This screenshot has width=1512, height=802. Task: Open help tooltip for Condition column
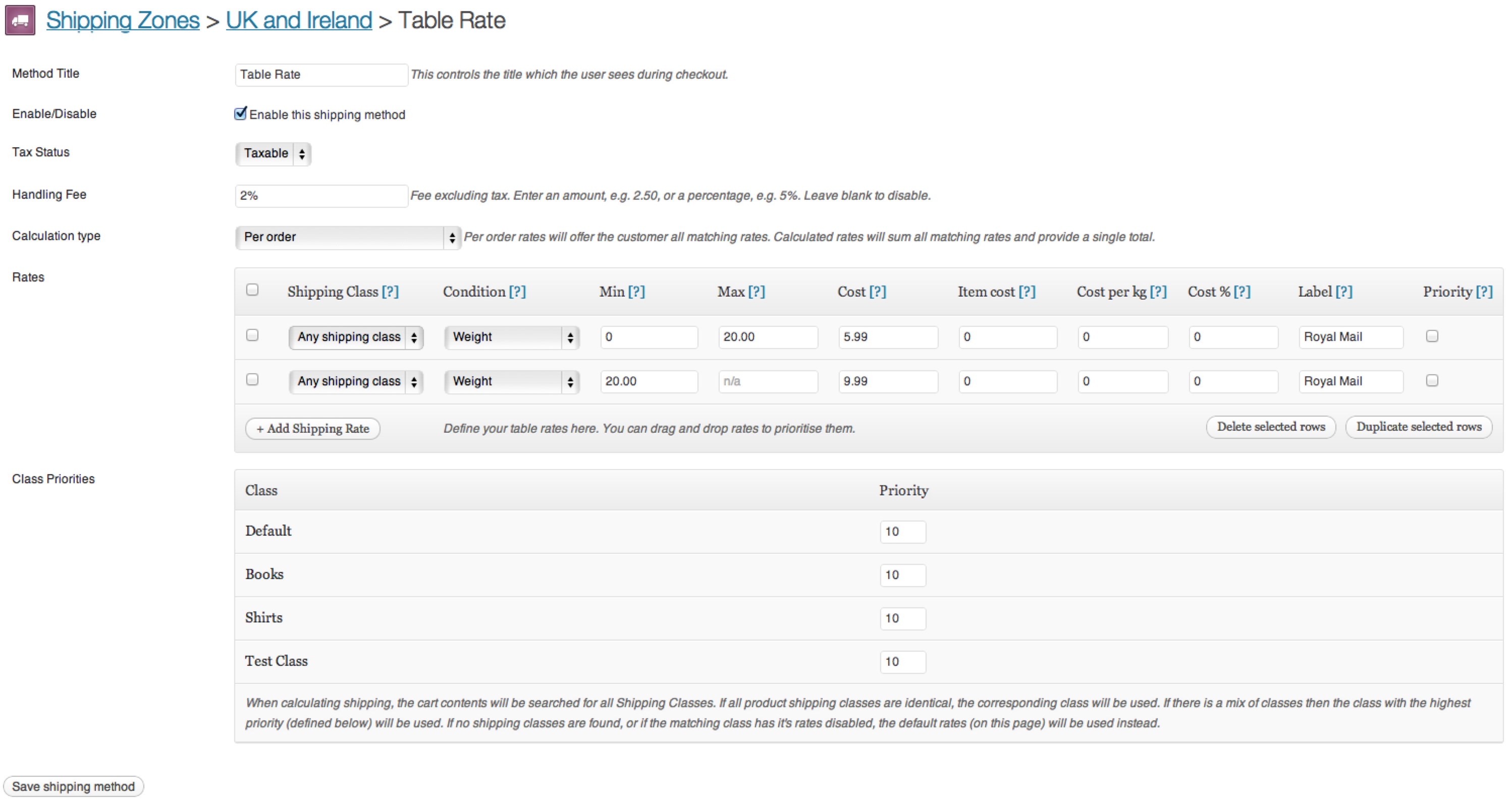tap(517, 292)
